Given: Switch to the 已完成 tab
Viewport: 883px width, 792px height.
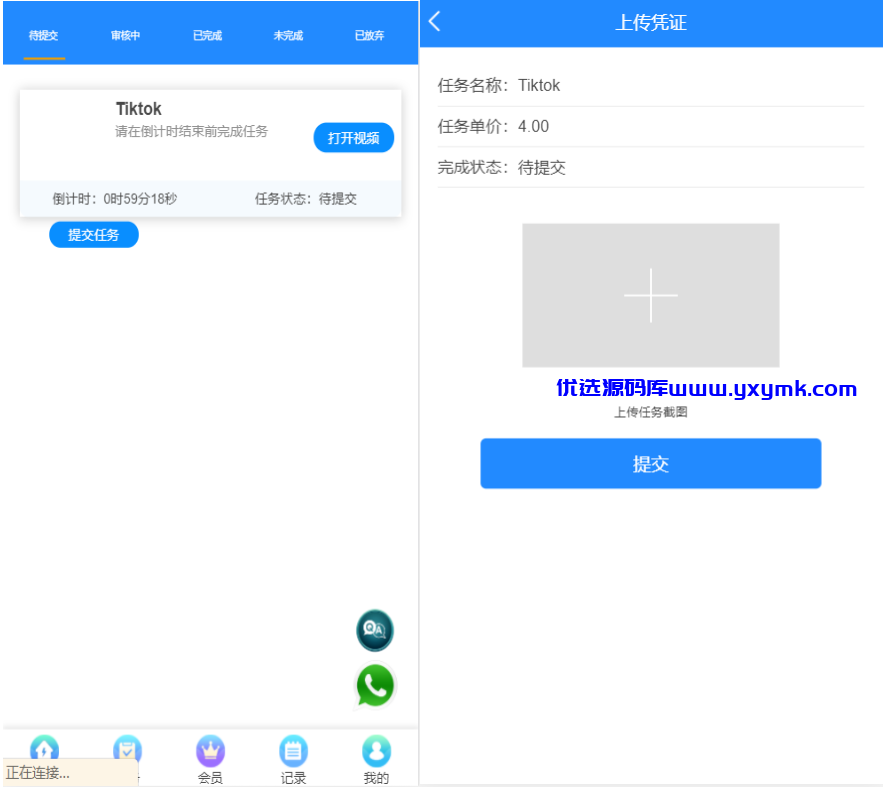Looking at the screenshot, I should [x=207, y=35].
